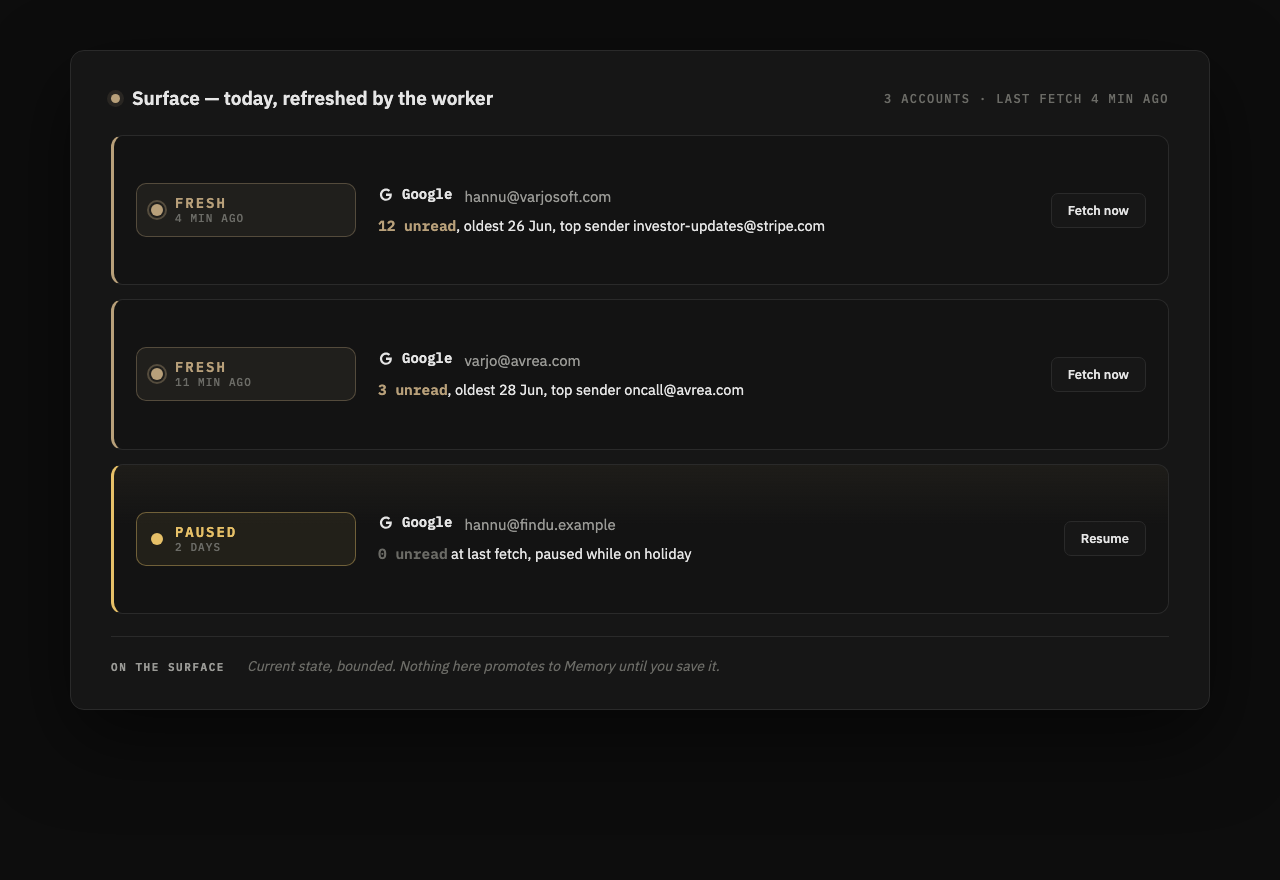Click status dot in the 11 min ago badge
Image resolution: width=1280 pixels, height=880 pixels.
(x=157, y=374)
